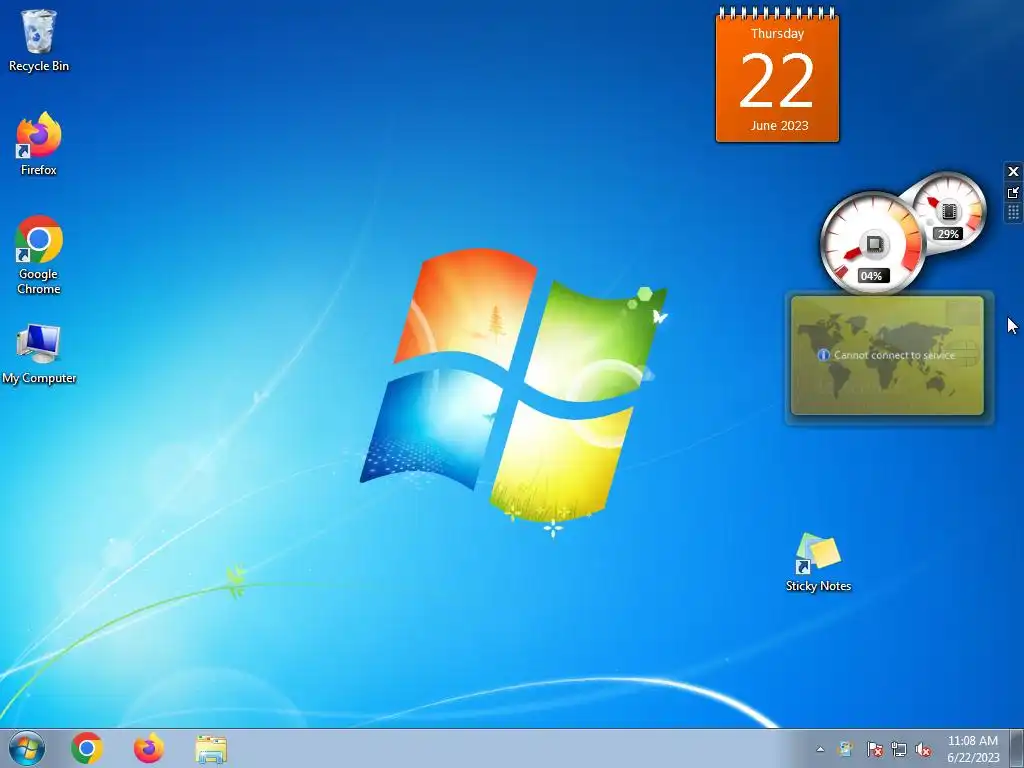Click the CPU usage dial showing 04%
This screenshot has height=768, width=1024.
[872, 243]
